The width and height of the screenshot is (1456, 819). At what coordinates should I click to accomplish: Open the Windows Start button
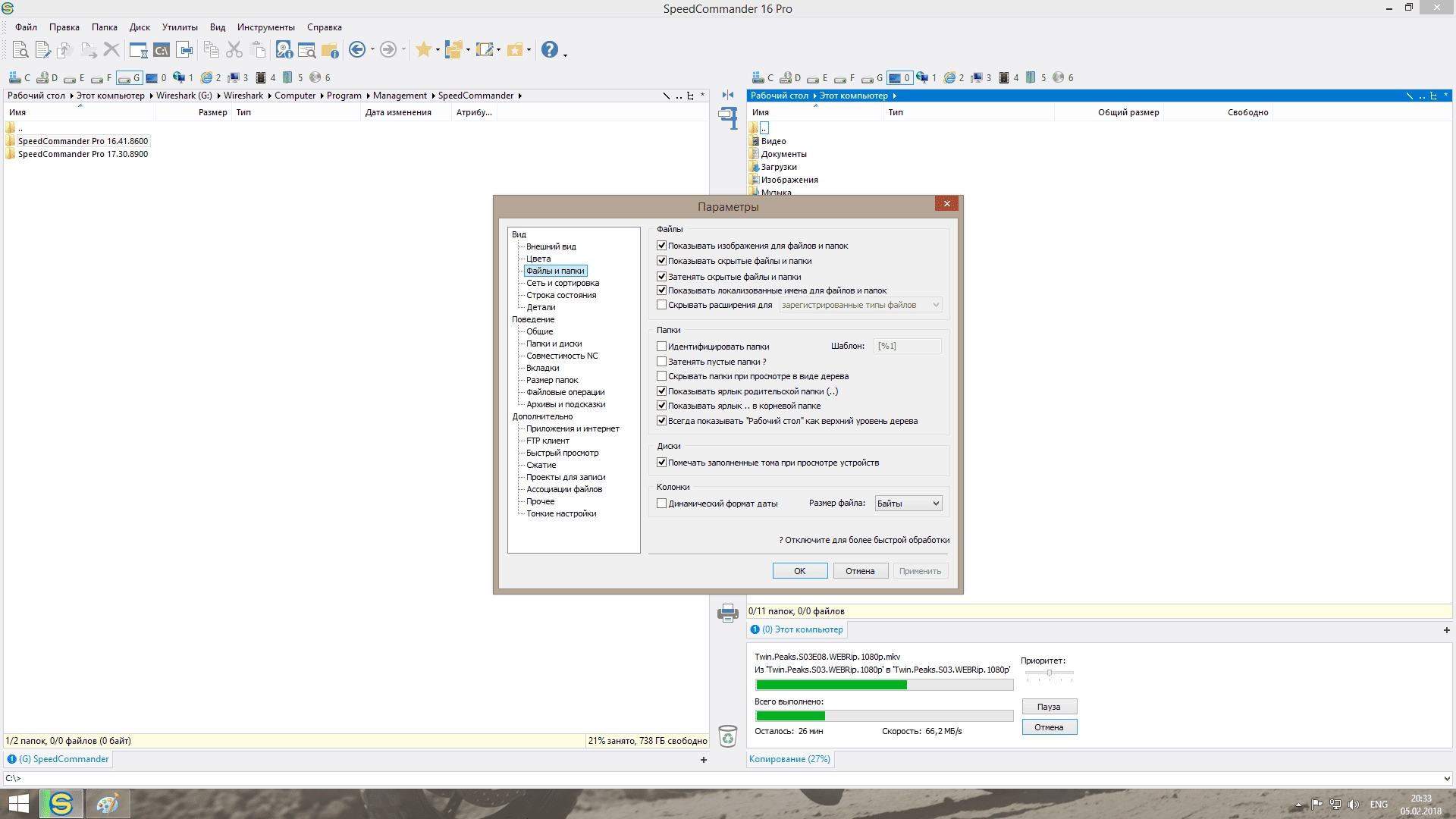(18, 804)
